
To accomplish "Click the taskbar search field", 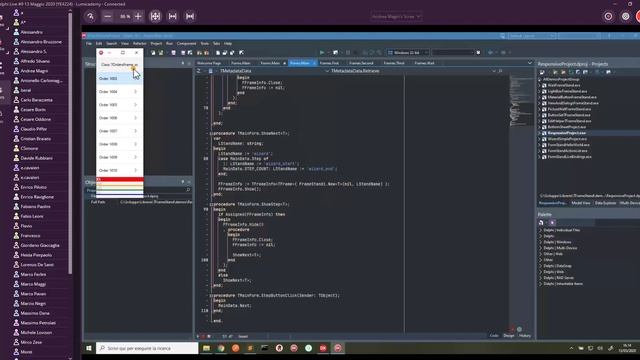I will click(x=147, y=348).
